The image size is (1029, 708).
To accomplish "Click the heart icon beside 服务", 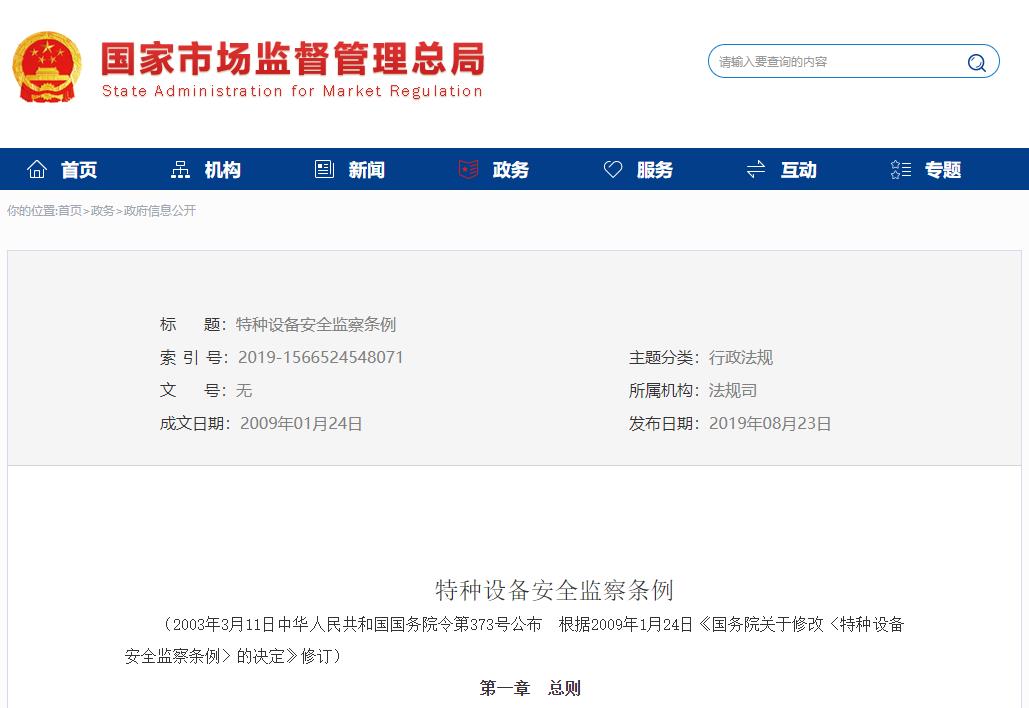I will (x=613, y=170).
